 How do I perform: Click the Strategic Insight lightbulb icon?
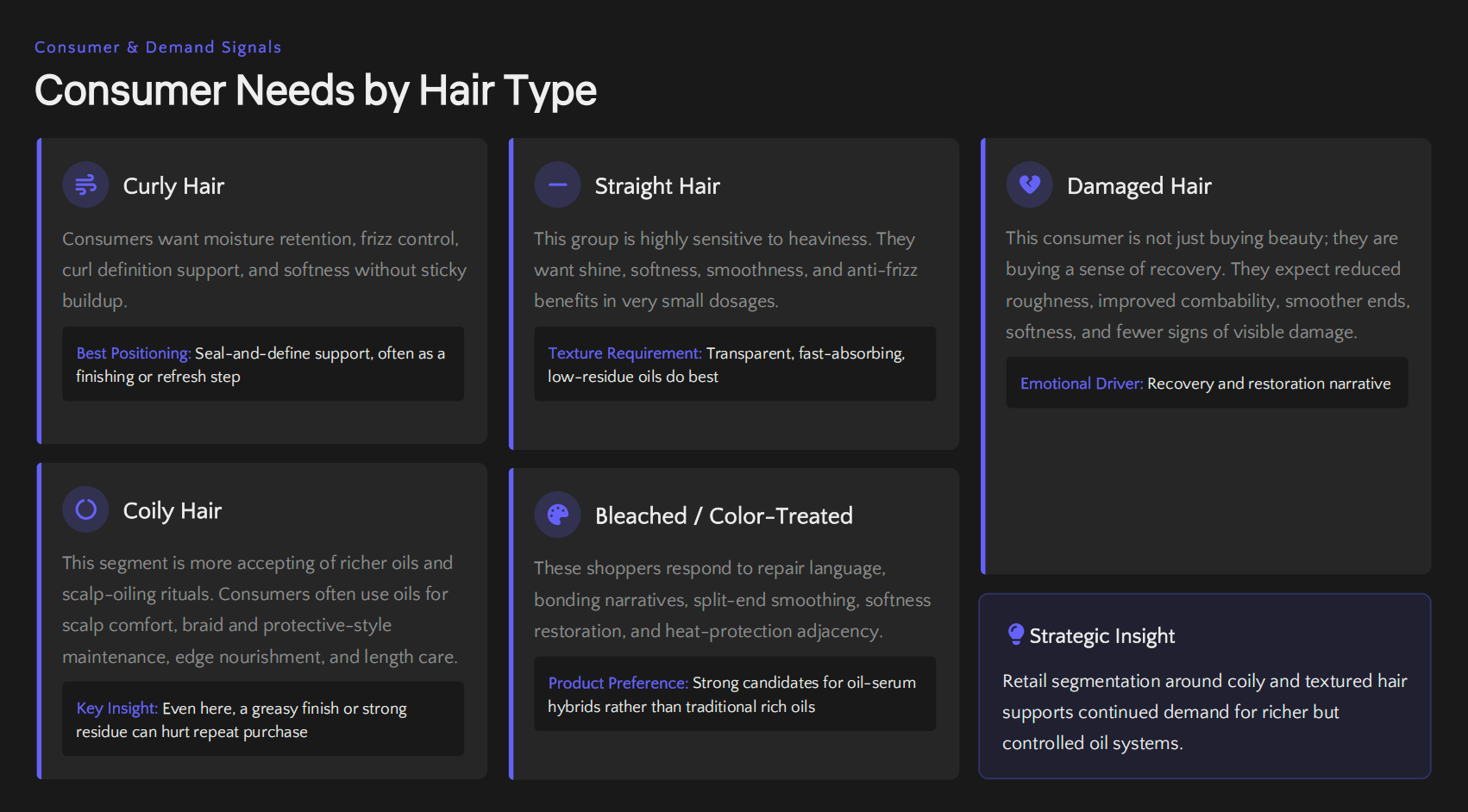point(1015,634)
